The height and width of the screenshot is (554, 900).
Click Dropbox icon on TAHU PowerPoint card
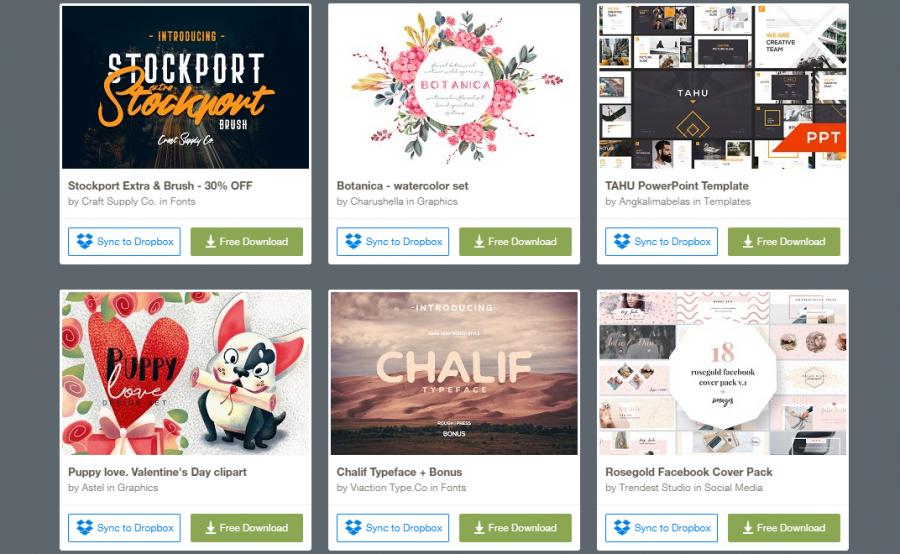(622, 242)
